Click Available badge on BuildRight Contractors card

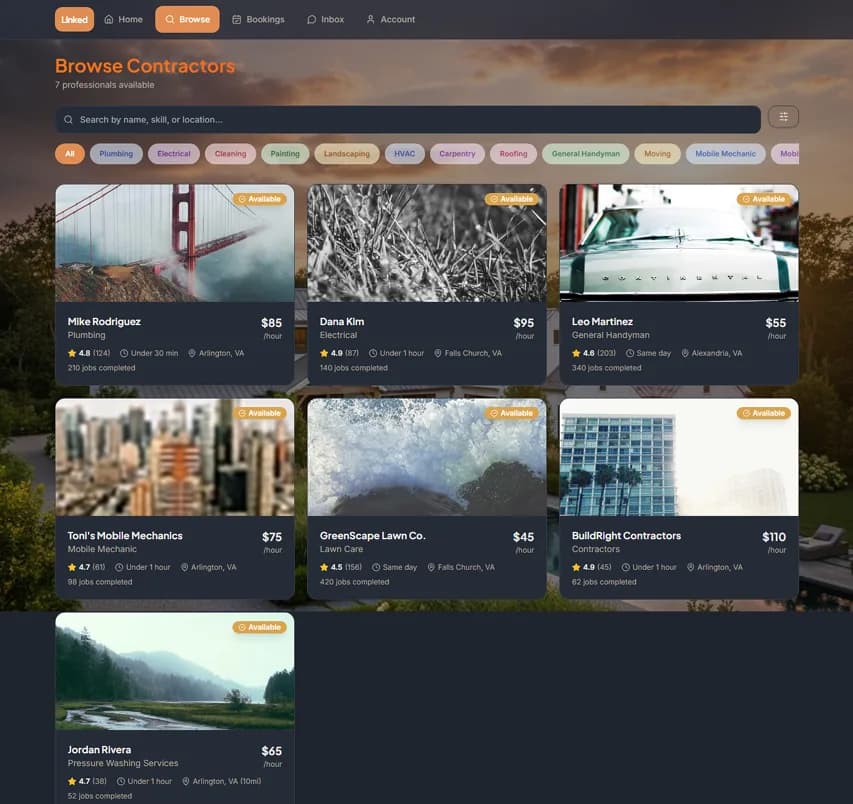pos(764,413)
